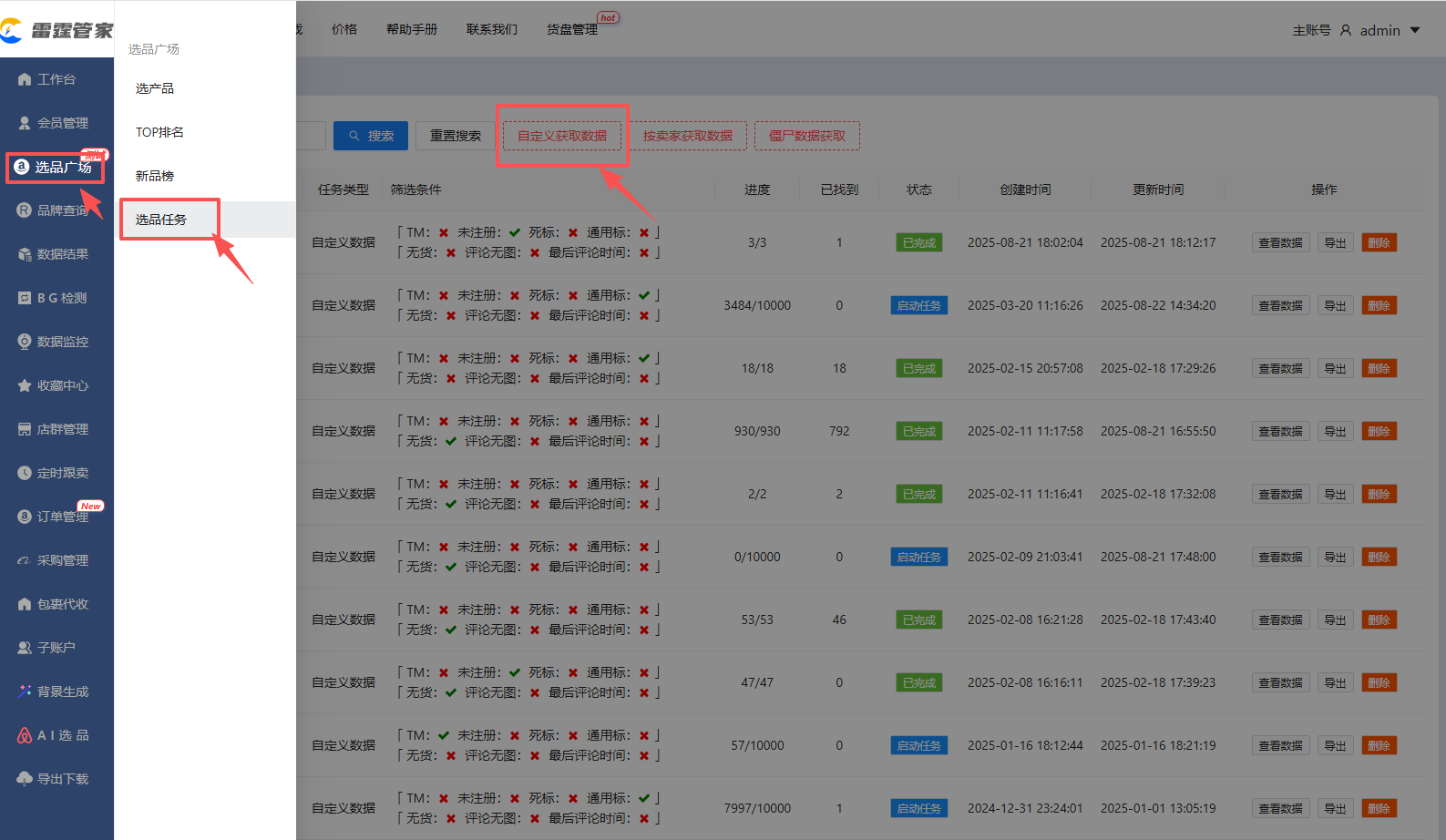The width and height of the screenshot is (1446, 840).
Task: Click 僵尸数据获取 button
Action: pos(807,136)
